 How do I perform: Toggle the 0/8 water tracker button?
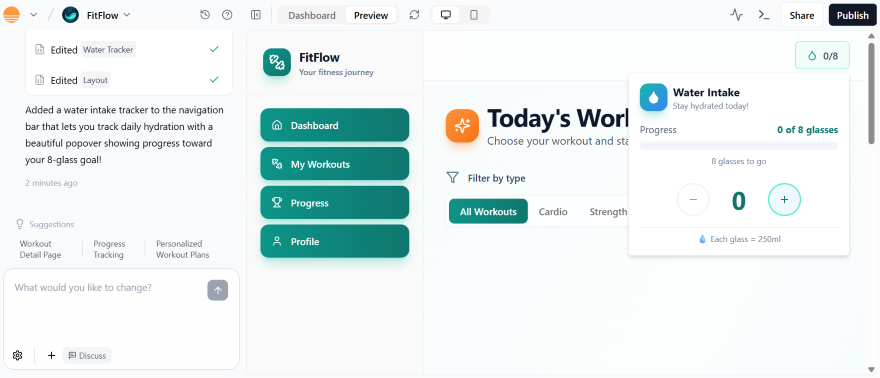pyautogui.click(x=822, y=56)
